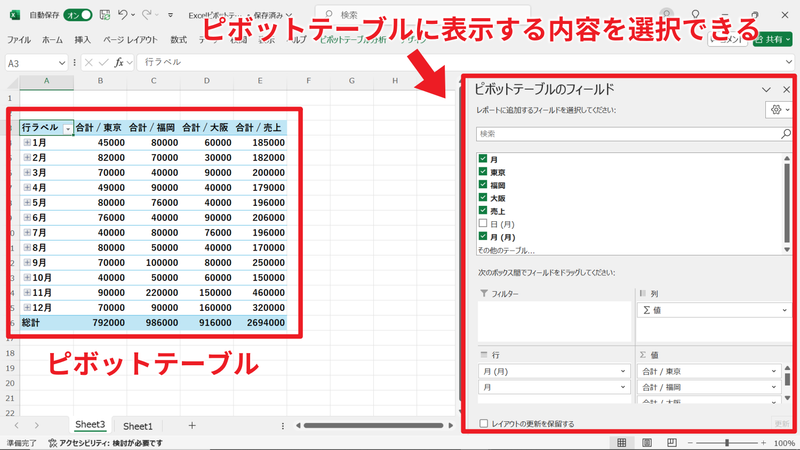
Task: Open the Name Box dropdown arrow
Action: (x=62, y=63)
